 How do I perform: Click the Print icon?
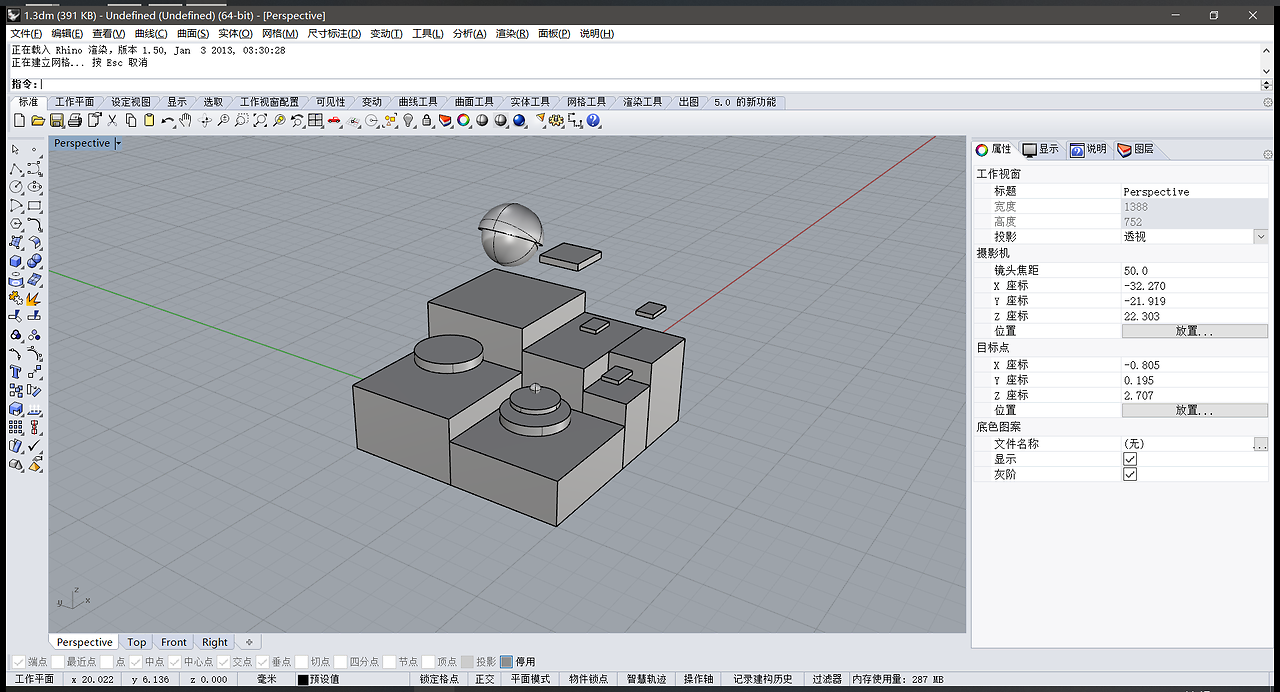coord(75,120)
